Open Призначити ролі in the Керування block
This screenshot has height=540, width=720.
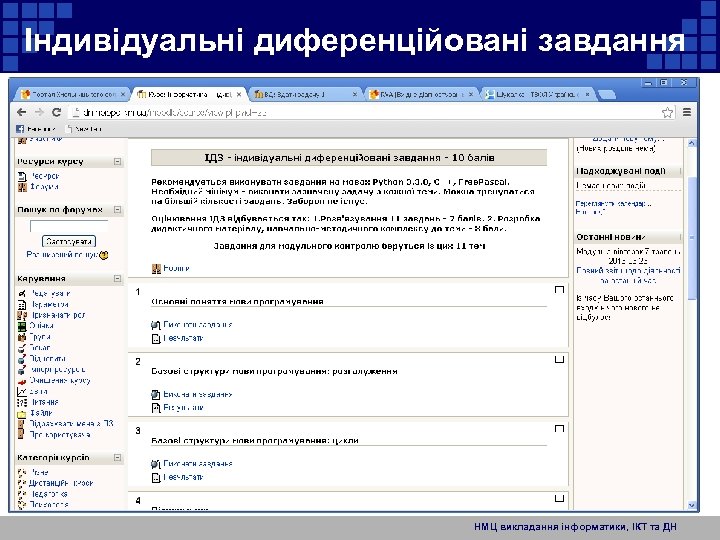(57, 315)
